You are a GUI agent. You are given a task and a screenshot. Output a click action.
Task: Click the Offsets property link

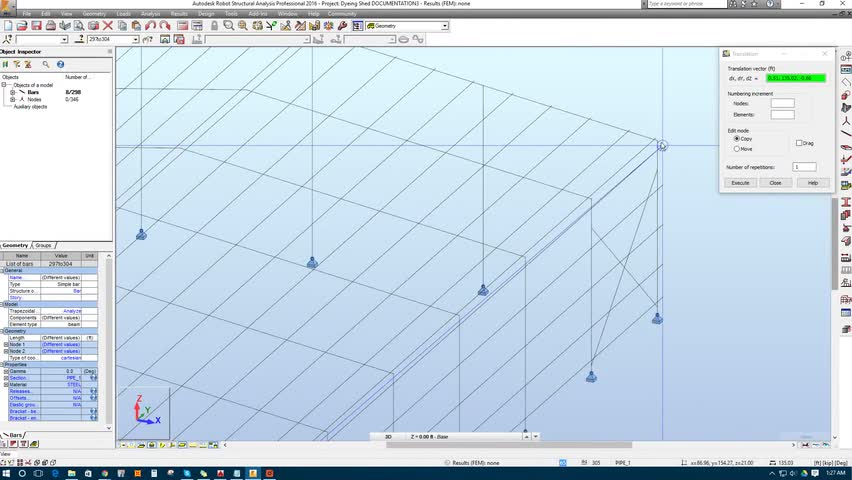pyautogui.click(x=18, y=398)
